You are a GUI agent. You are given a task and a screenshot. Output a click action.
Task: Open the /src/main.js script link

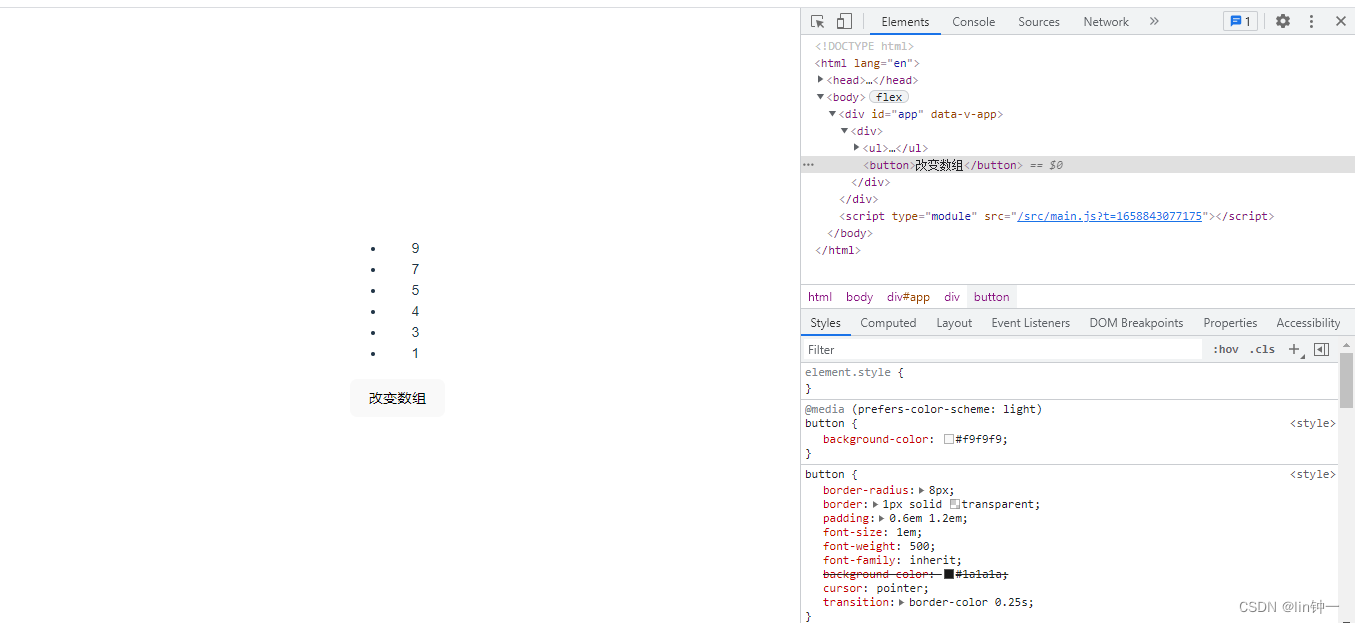[1109, 216]
